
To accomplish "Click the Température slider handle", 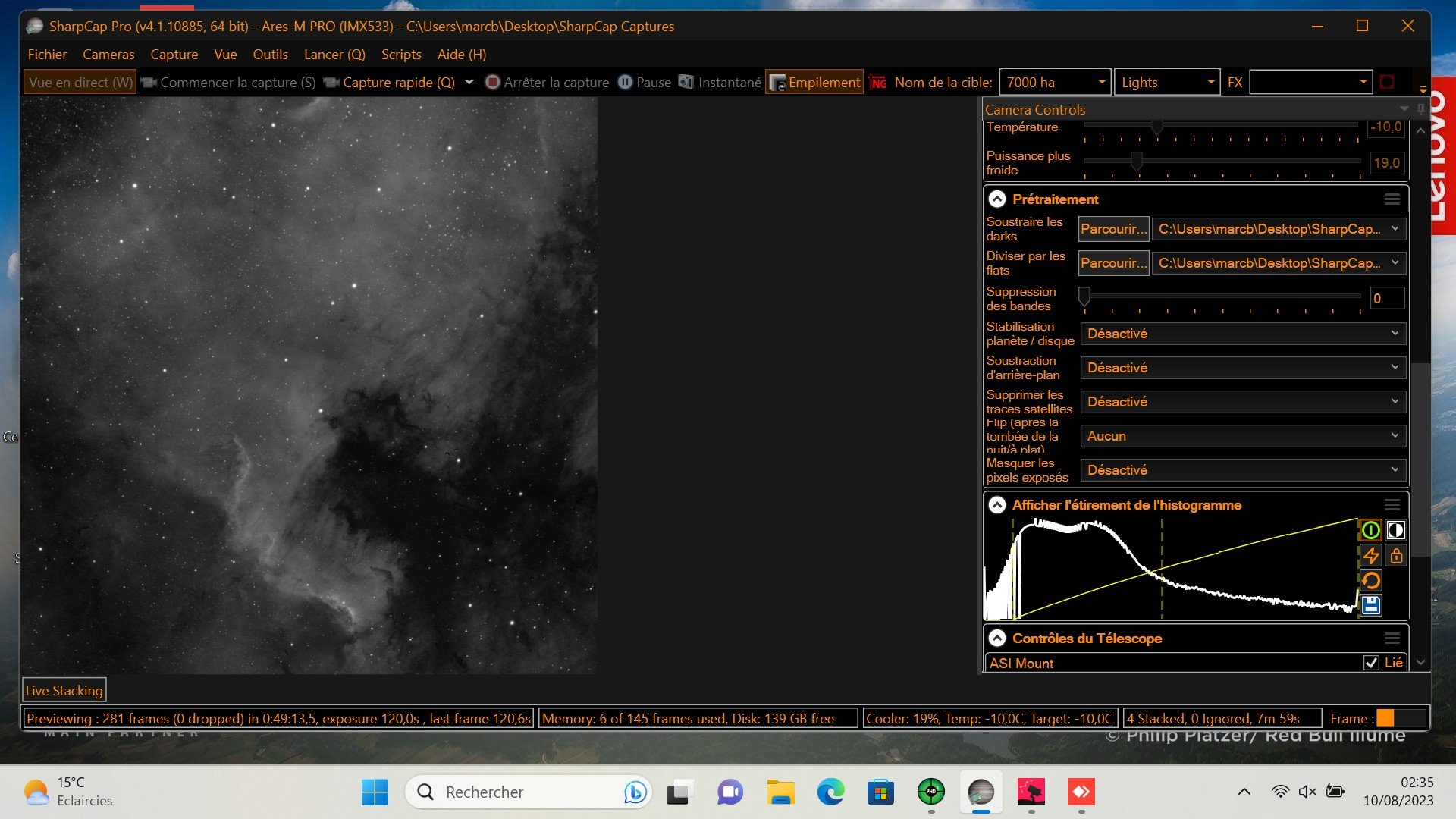I will [1157, 127].
